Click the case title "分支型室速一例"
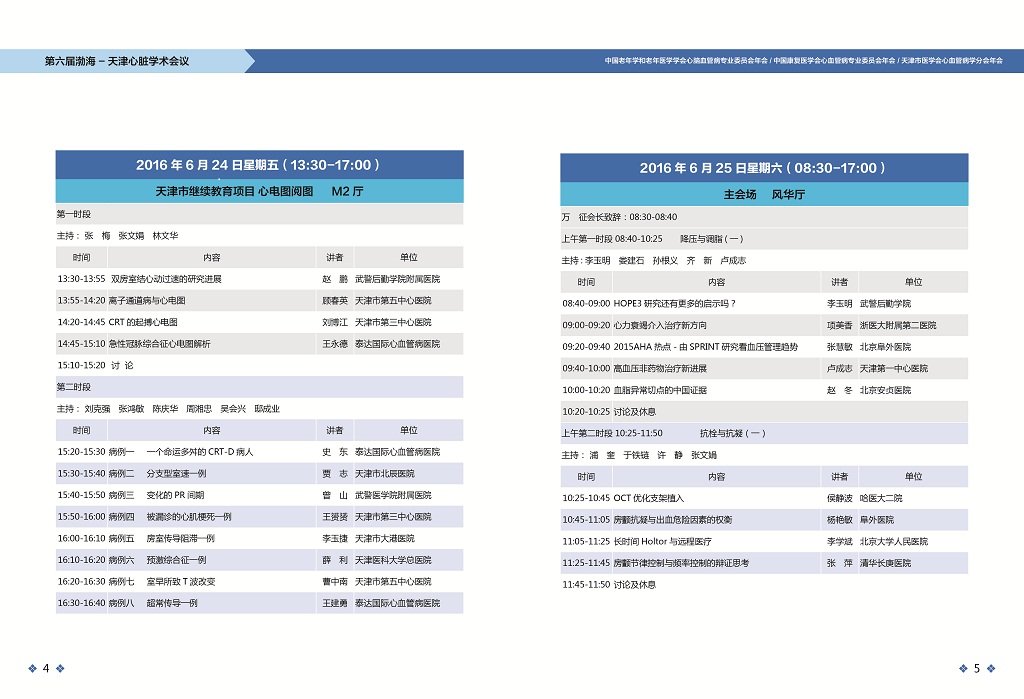 tap(176, 474)
